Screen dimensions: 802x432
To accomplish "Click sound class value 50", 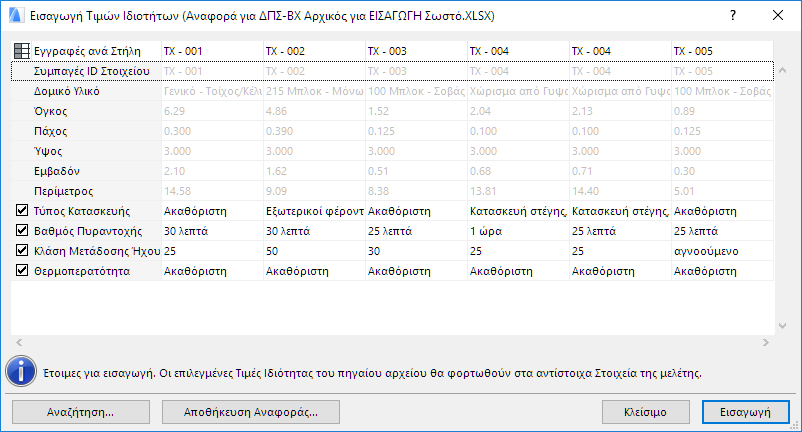I will click(x=315, y=251).
